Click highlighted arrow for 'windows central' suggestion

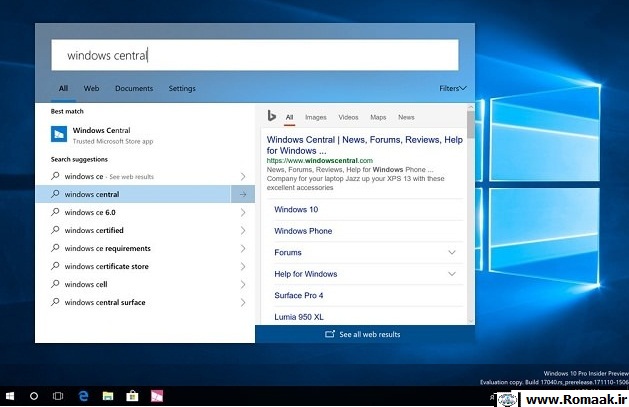coord(243,194)
